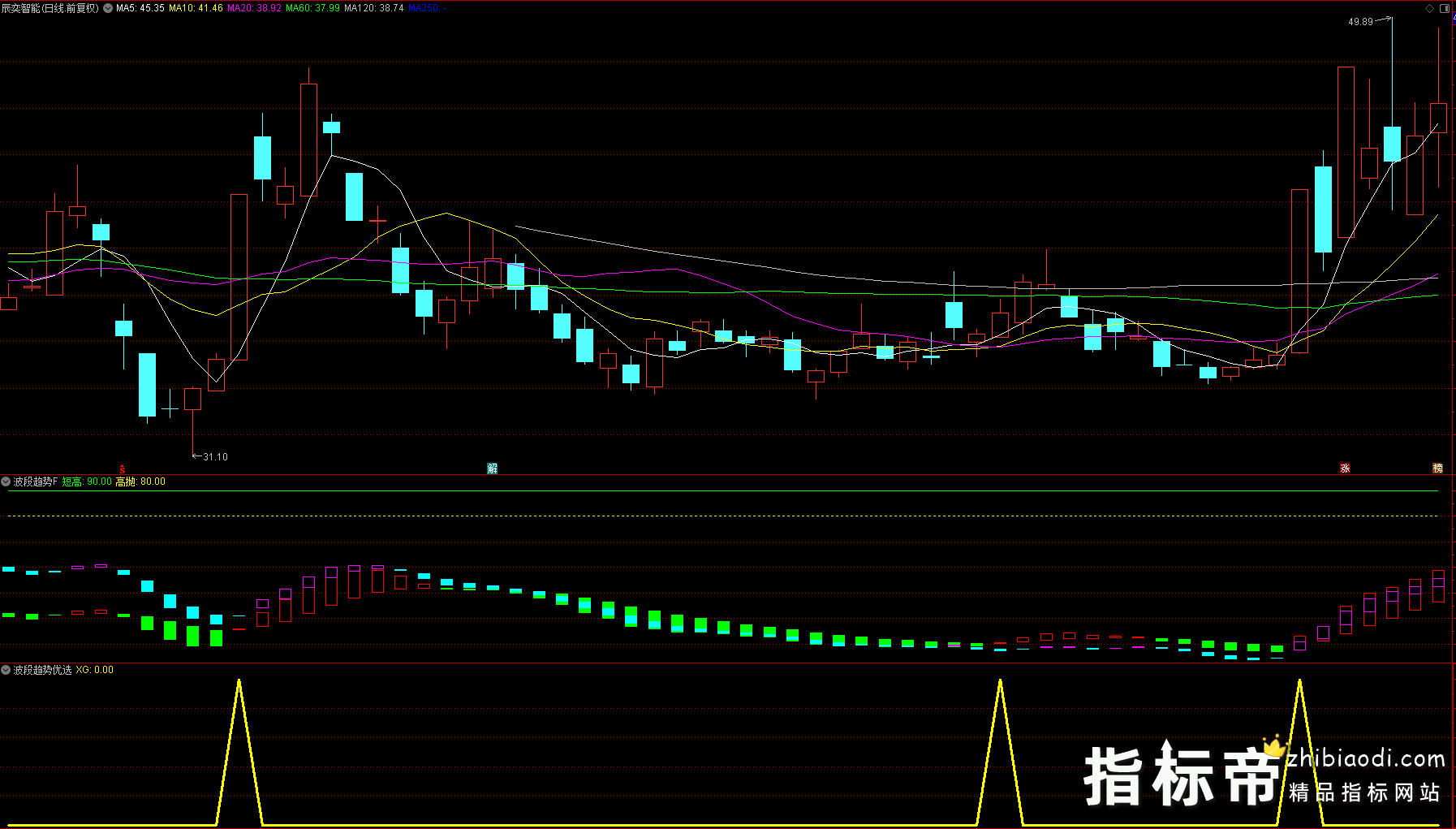Image resolution: width=1456 pixels, height=829 pixels.
Task: Click the 榜 marker icon at the bottom right
Action: point(1437,468)
